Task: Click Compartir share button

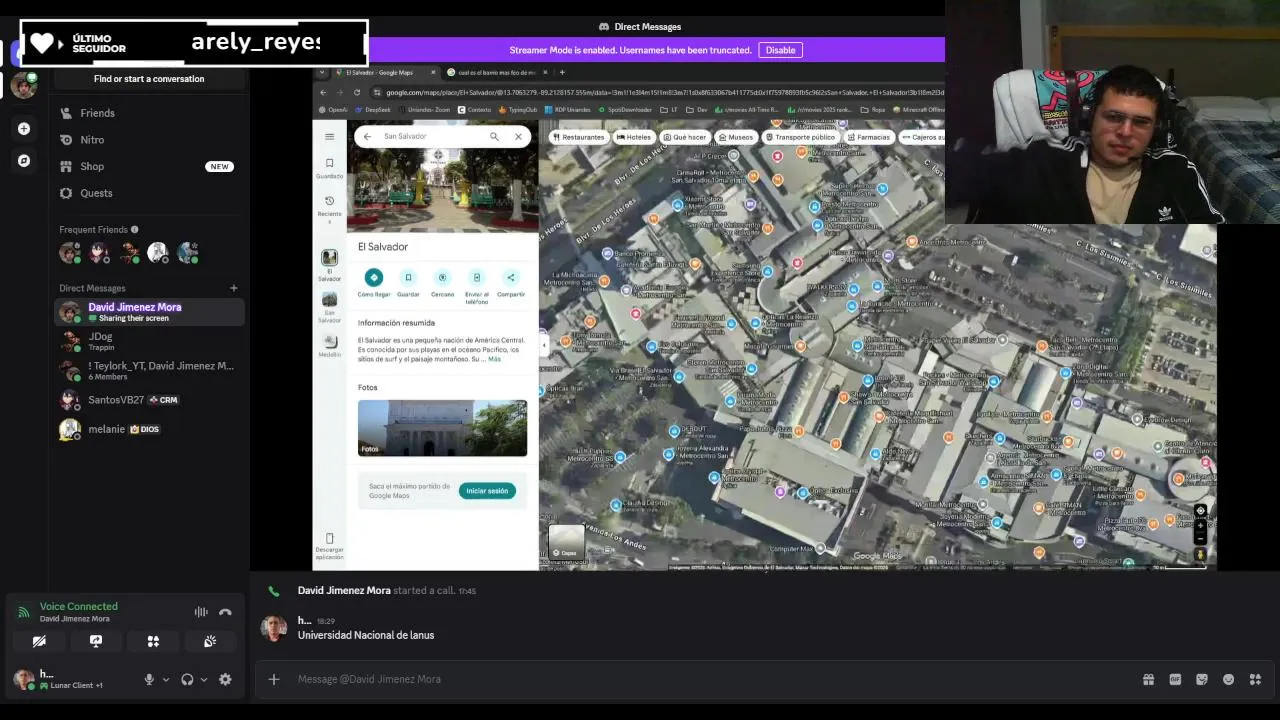Action: pos(511,283)
